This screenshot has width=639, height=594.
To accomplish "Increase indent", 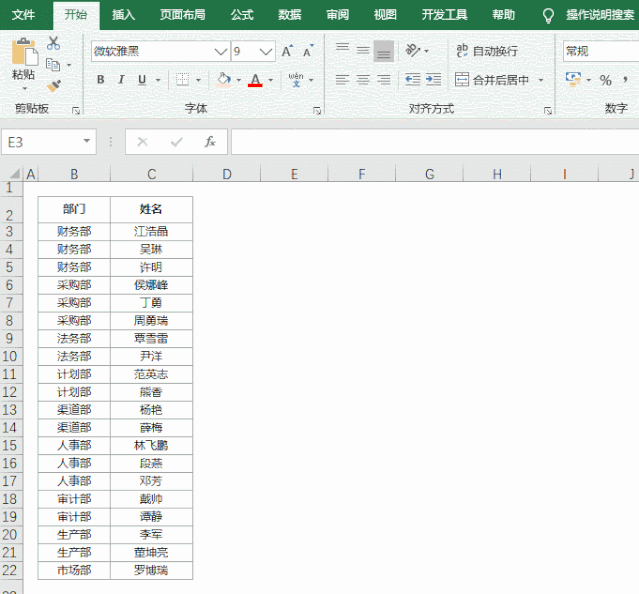I will 433,79.
